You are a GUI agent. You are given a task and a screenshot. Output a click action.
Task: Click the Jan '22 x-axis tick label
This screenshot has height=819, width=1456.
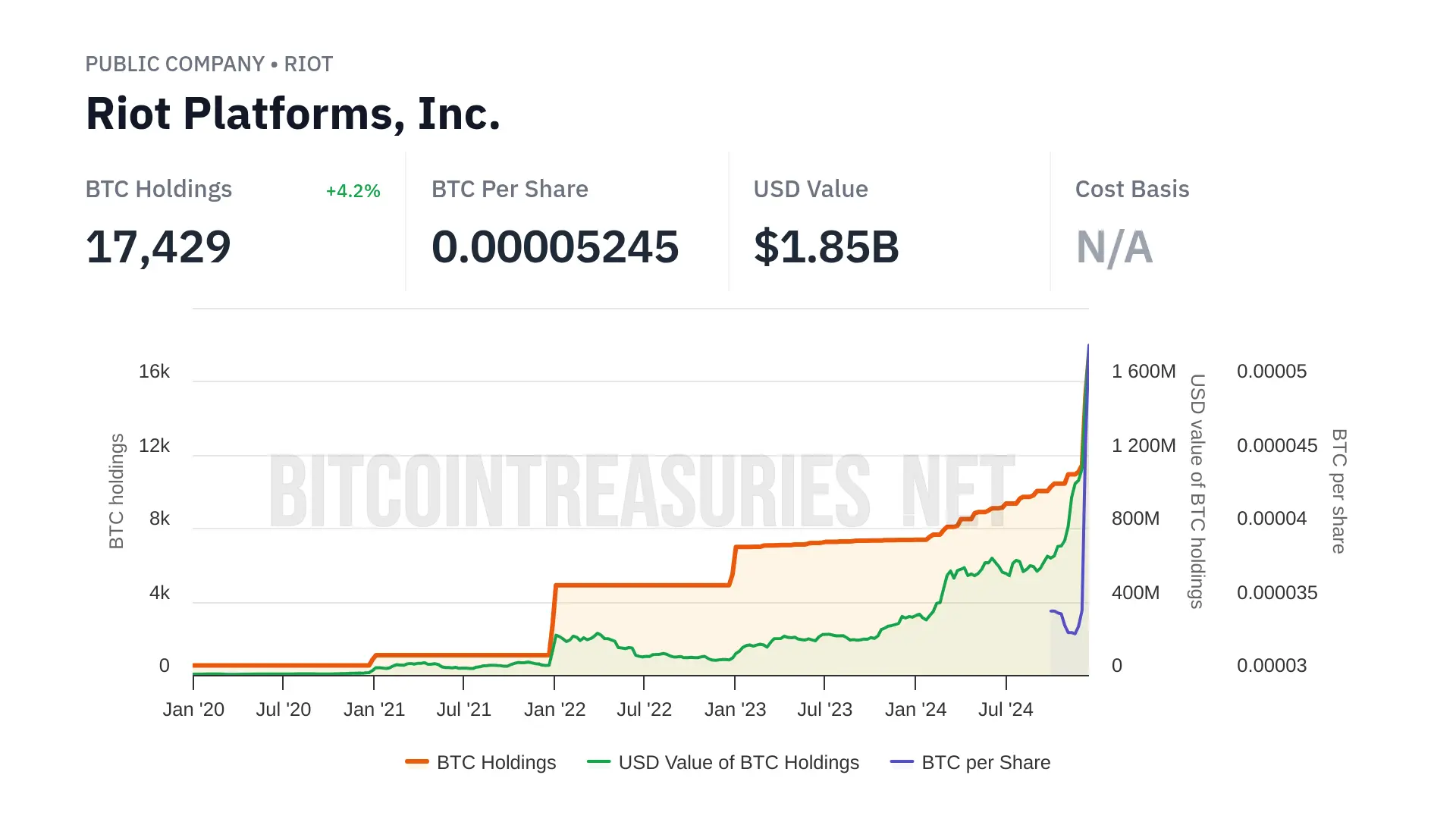[554, 710]
